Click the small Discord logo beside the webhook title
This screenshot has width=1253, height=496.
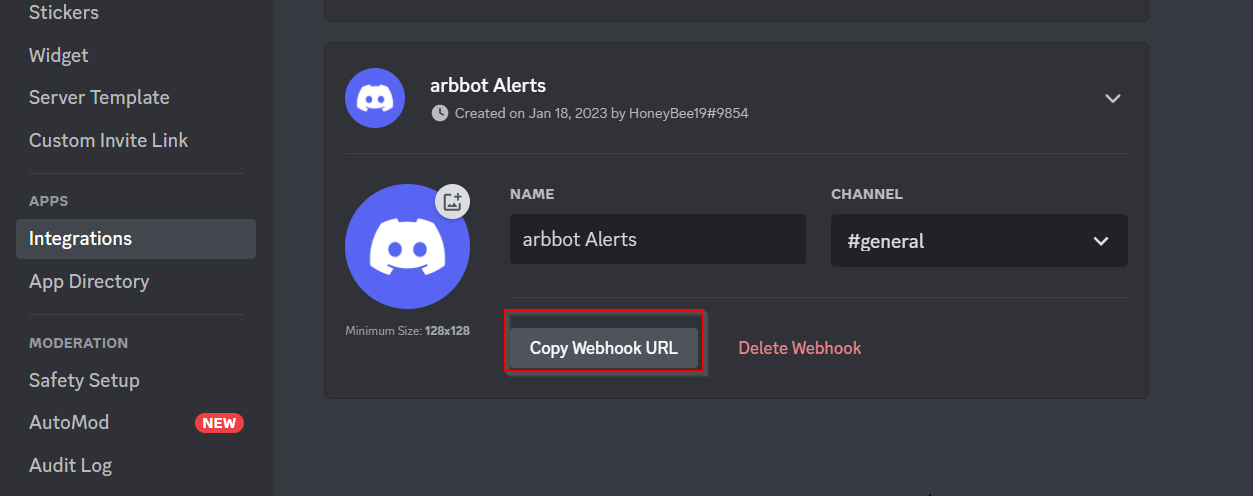(x=375, y=98)
